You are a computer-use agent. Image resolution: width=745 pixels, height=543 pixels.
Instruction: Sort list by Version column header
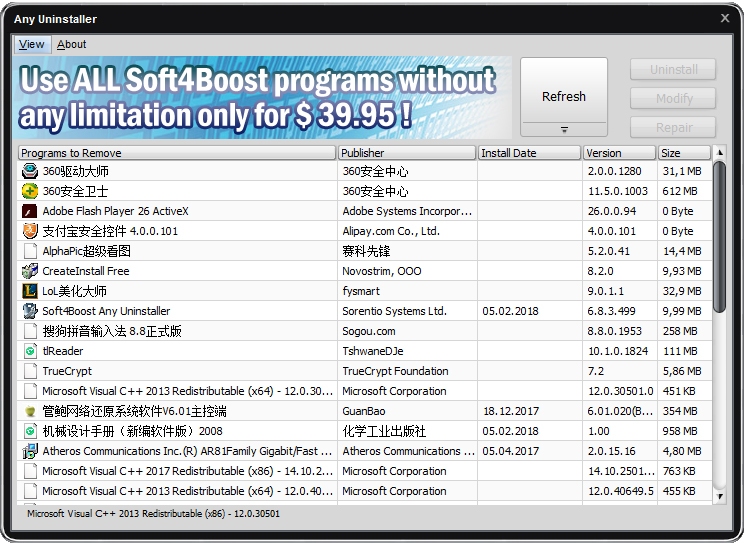(619, 153)
